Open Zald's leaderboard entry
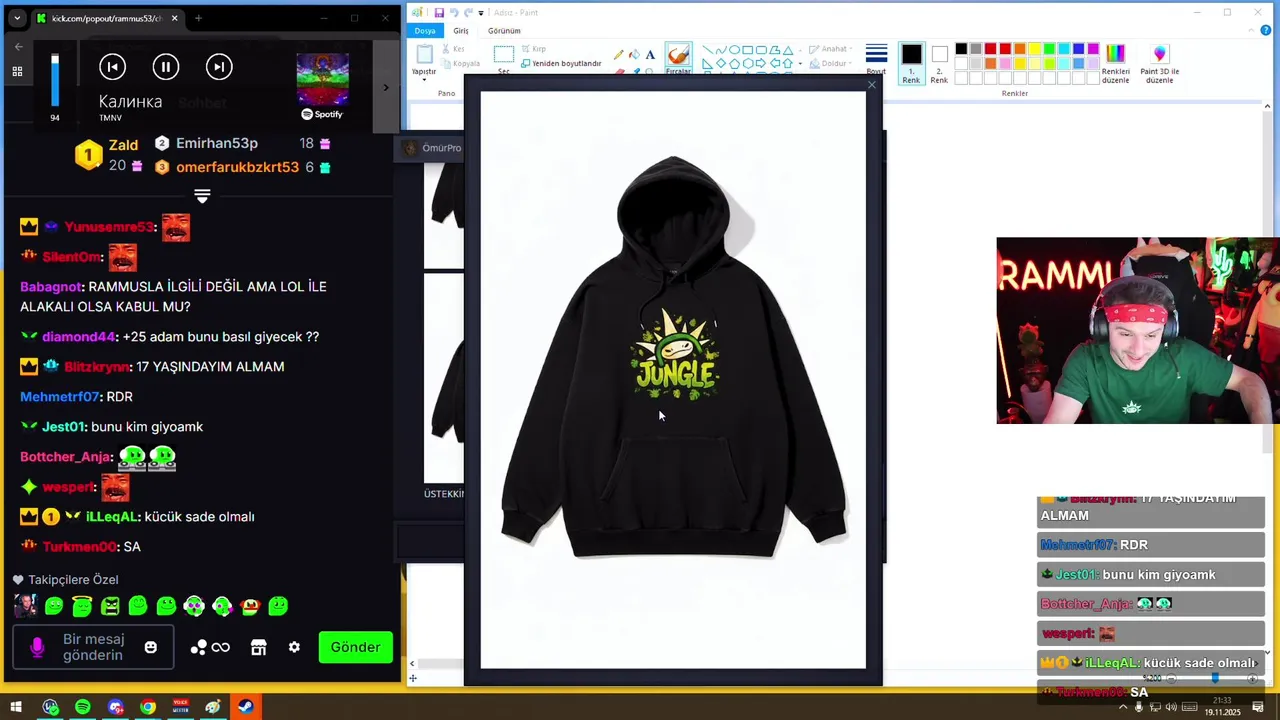 (x=110, y=155)
